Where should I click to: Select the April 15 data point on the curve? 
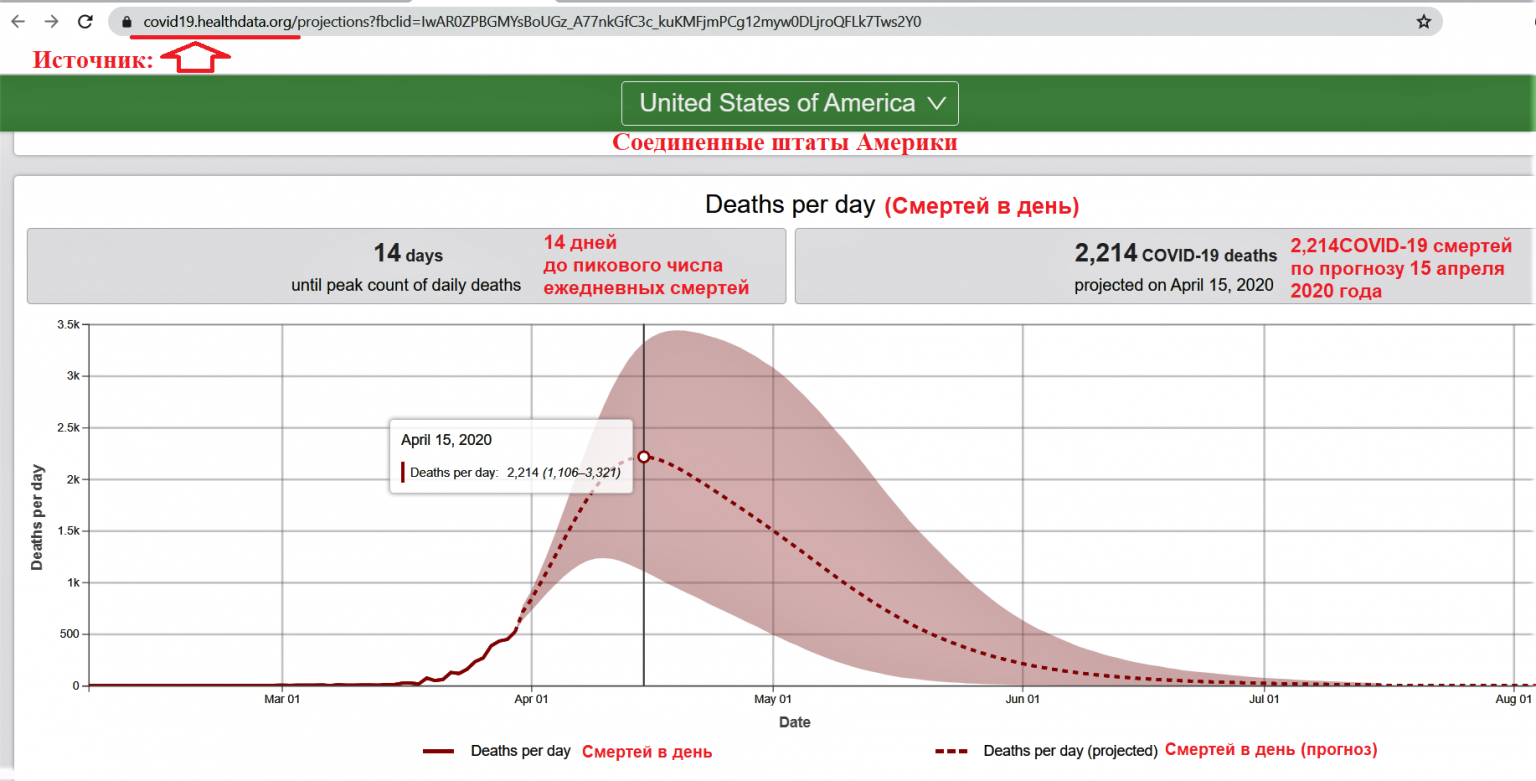644,456
